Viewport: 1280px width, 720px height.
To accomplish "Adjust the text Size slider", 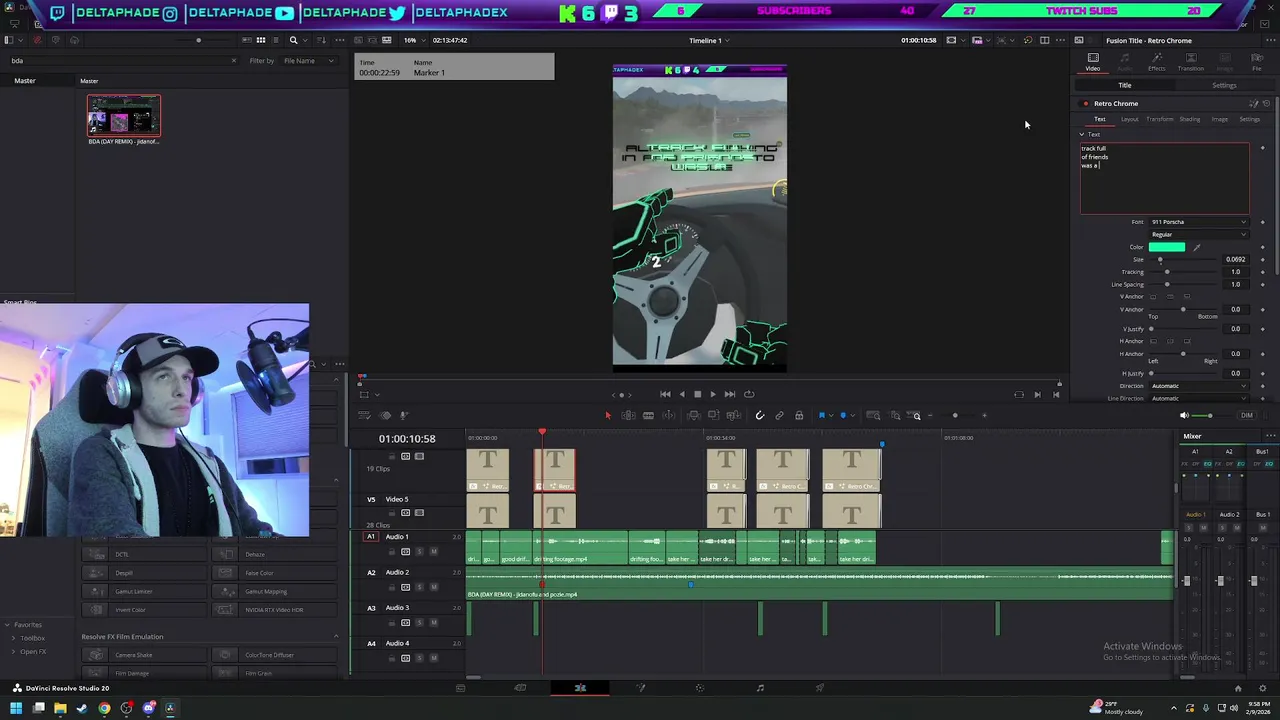I will [1185, 260].
